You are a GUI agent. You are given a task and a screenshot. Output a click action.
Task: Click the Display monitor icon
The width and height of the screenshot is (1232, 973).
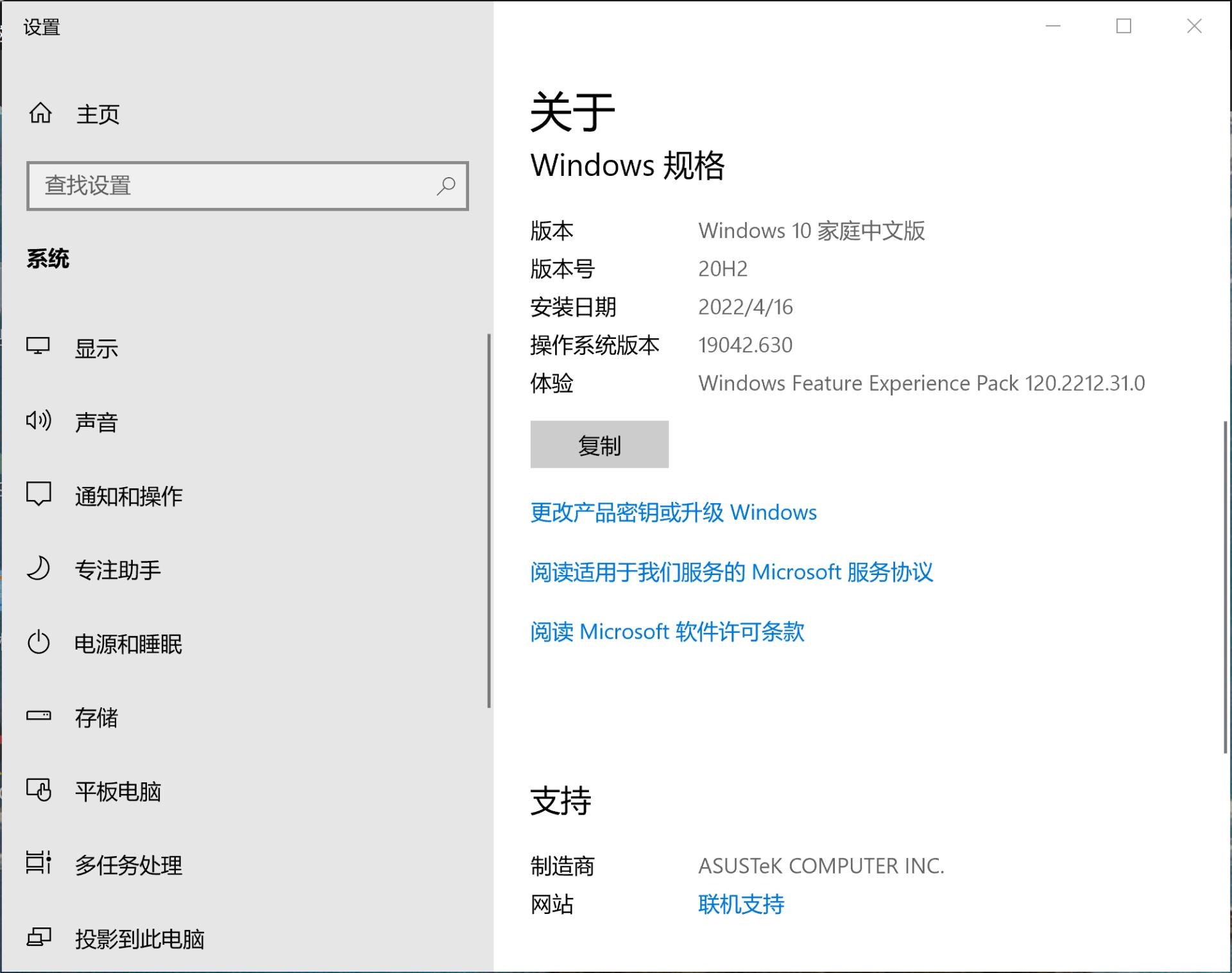point(38,347)
